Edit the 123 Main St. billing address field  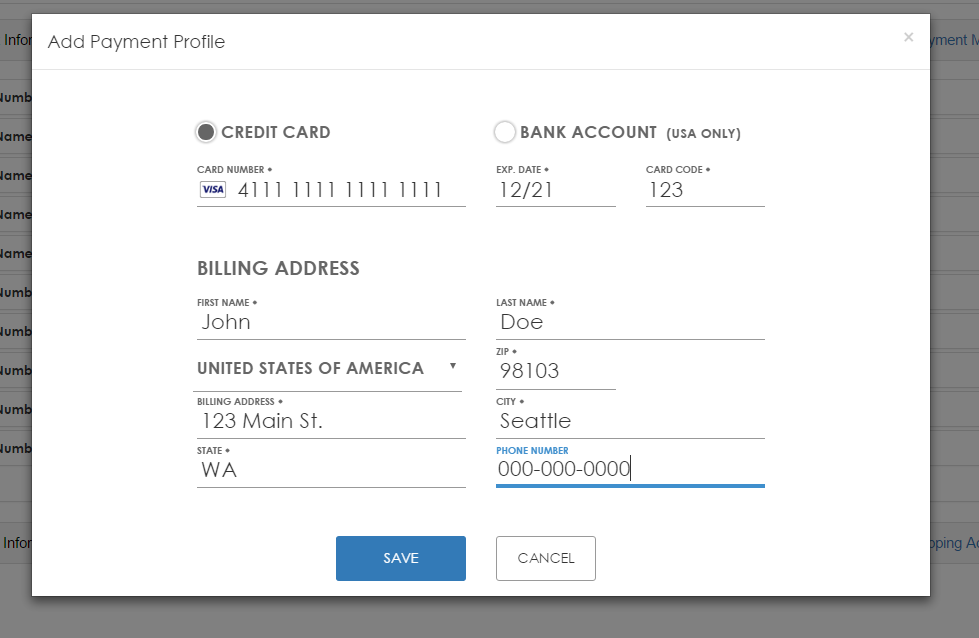coord(330,421)
